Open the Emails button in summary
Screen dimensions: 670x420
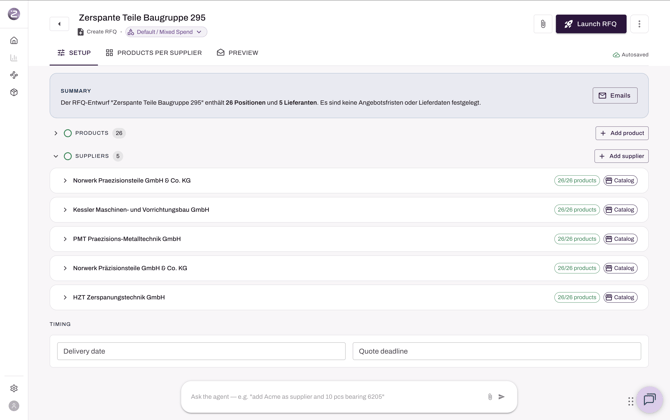tap(615, 96)
